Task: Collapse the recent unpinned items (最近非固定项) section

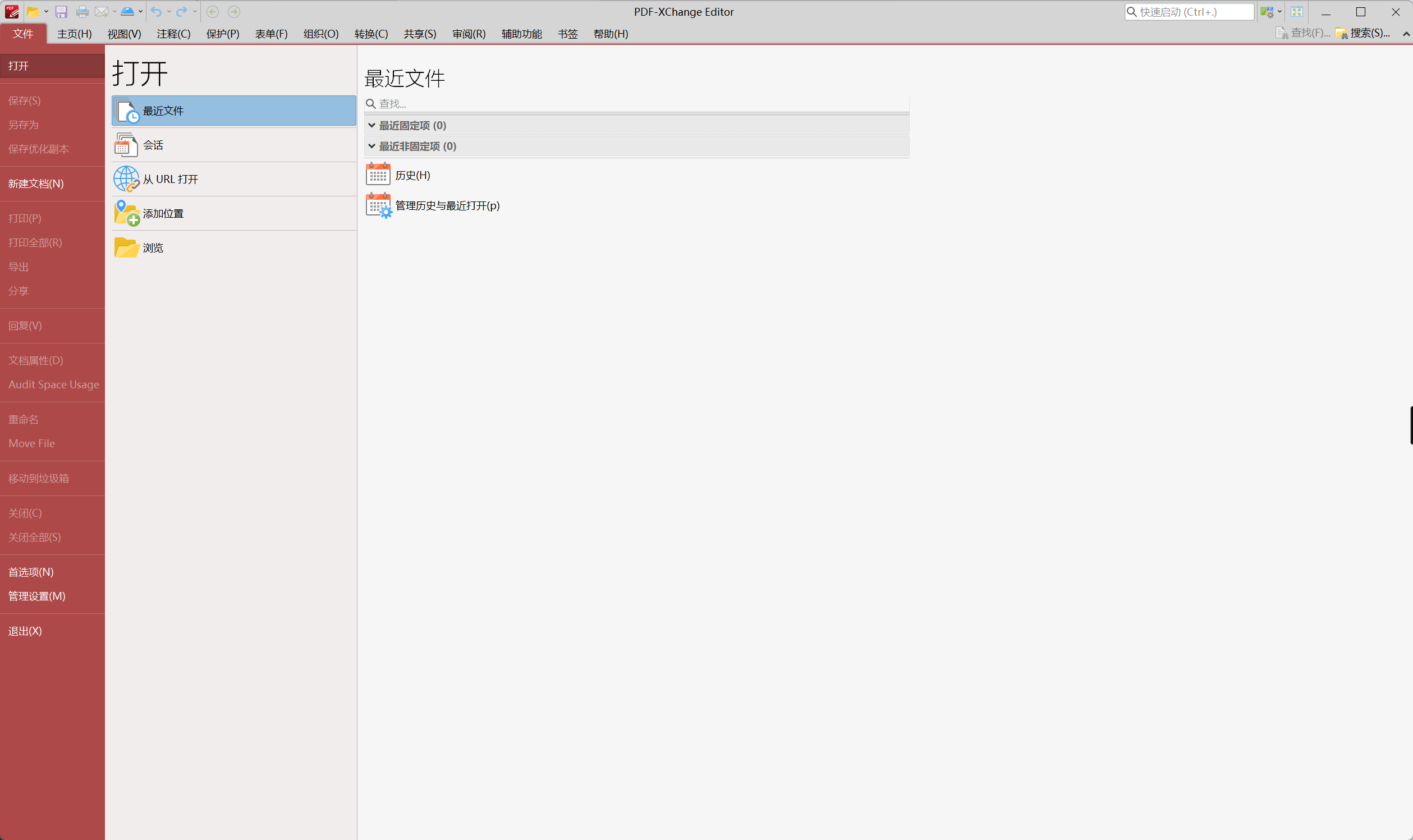Action: 372,146
